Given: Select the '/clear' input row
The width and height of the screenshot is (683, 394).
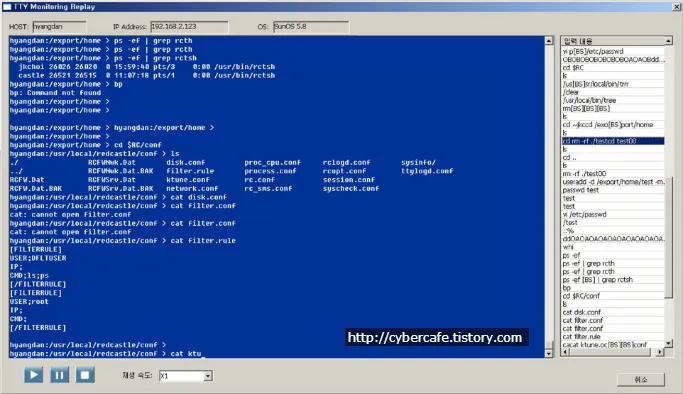Looking at the screenshot, I should pos(613,92).
